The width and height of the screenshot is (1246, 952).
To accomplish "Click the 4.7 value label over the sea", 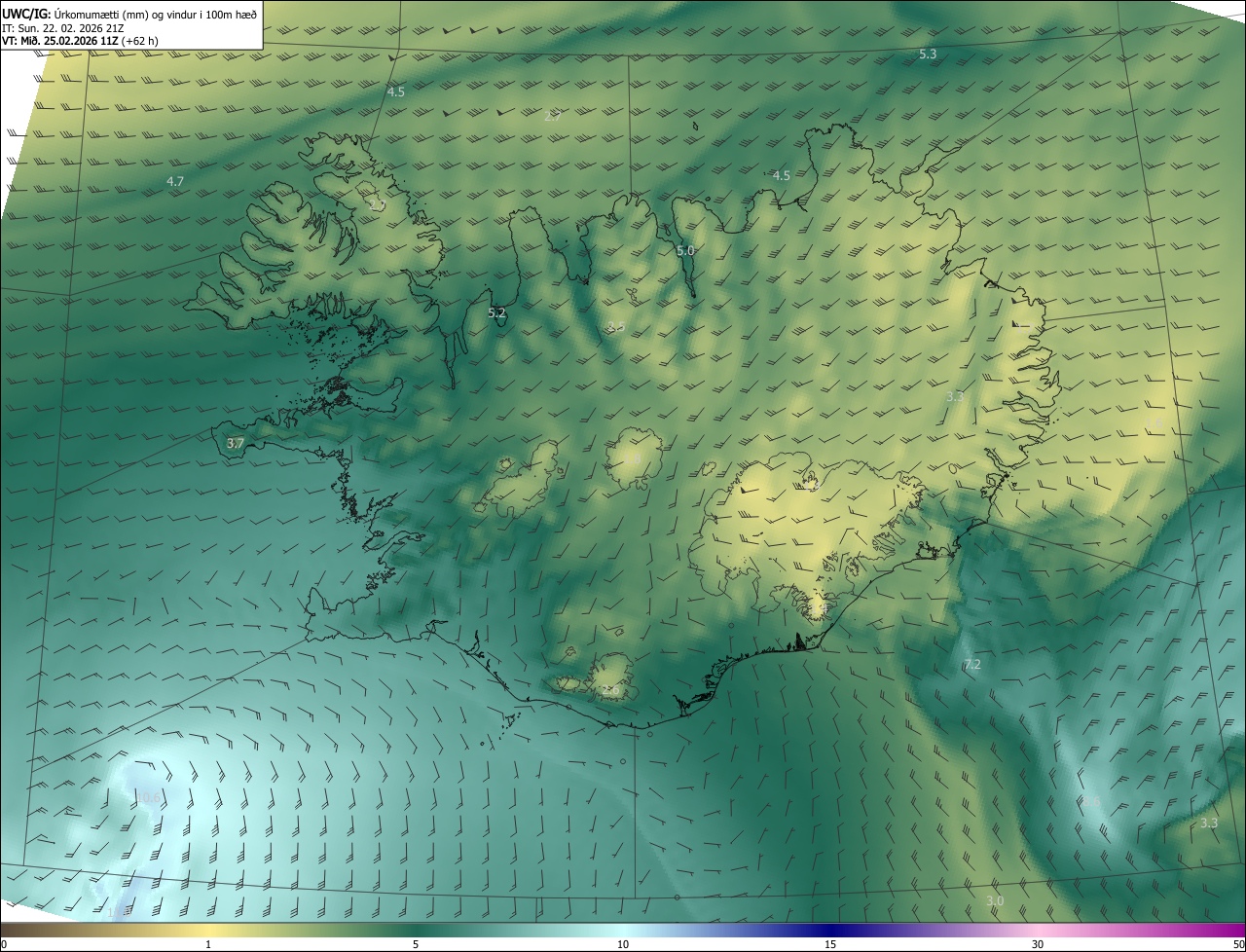I will pos(175,182).
